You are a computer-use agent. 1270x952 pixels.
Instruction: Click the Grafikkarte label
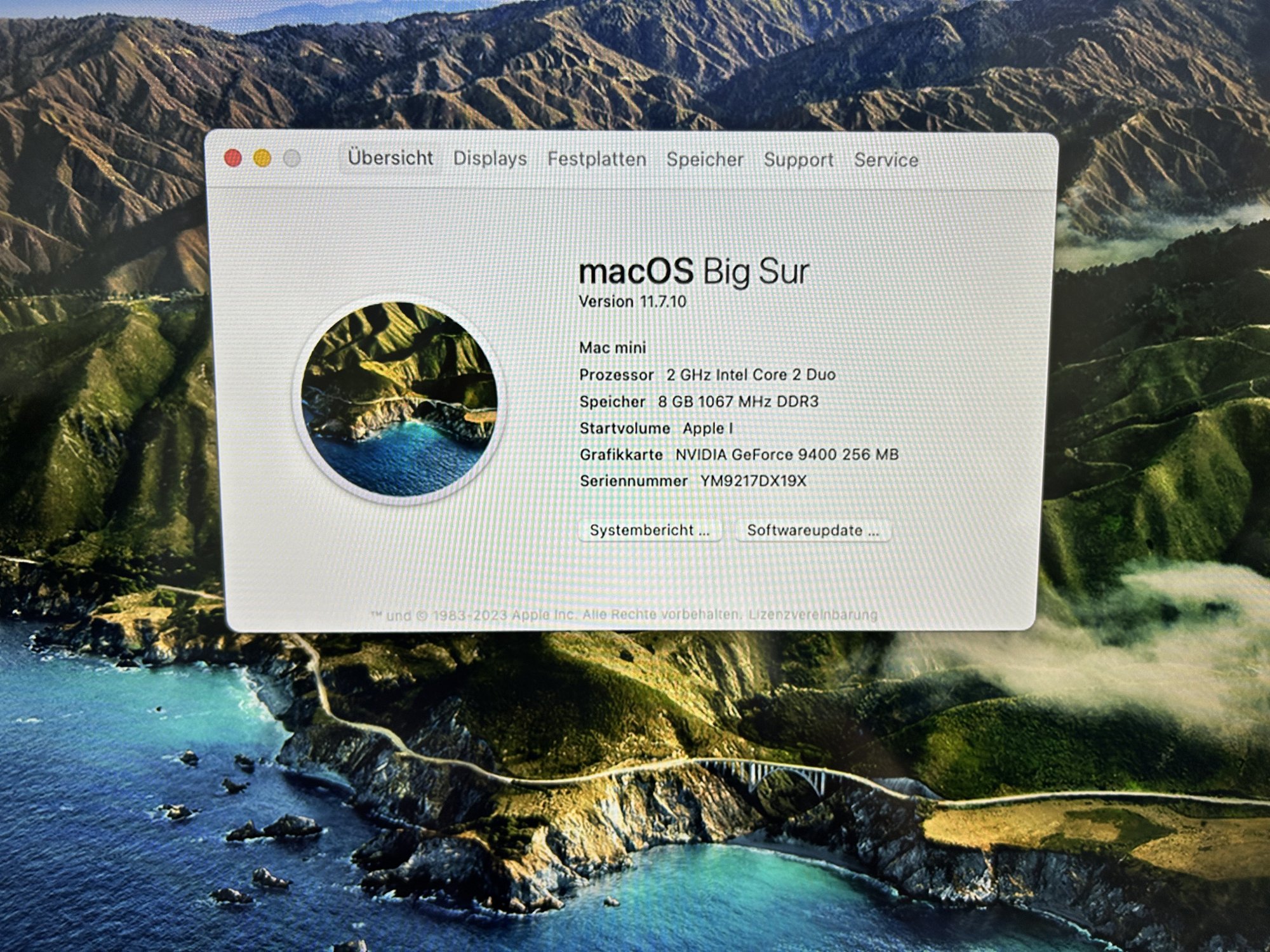pyautogui.click(x=621, y=454)
